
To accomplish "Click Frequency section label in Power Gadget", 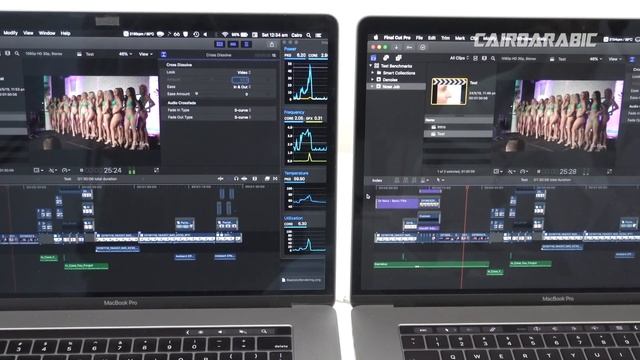I will pos(294,112).
